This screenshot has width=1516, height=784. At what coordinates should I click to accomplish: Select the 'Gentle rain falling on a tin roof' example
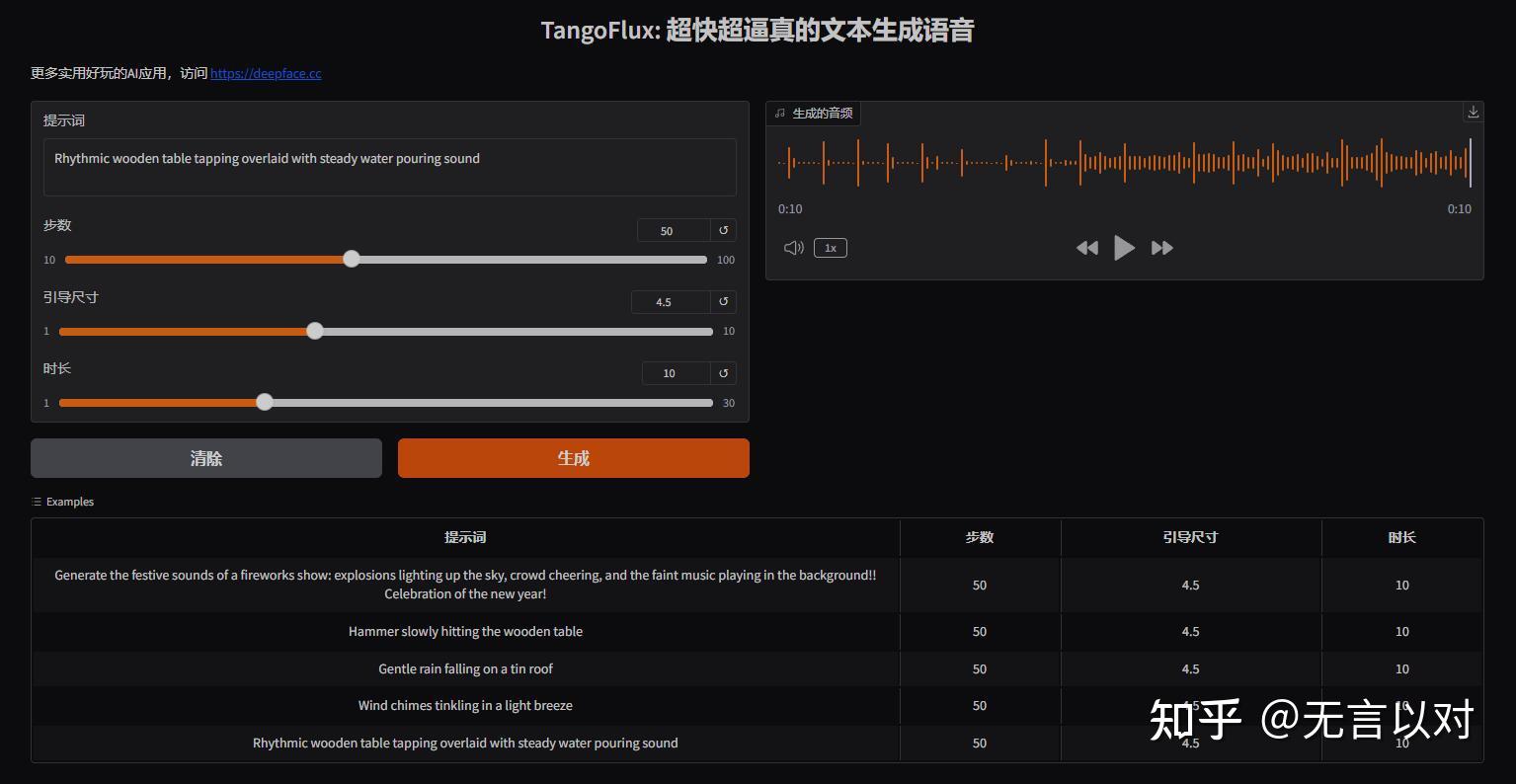tap(464, 668)
